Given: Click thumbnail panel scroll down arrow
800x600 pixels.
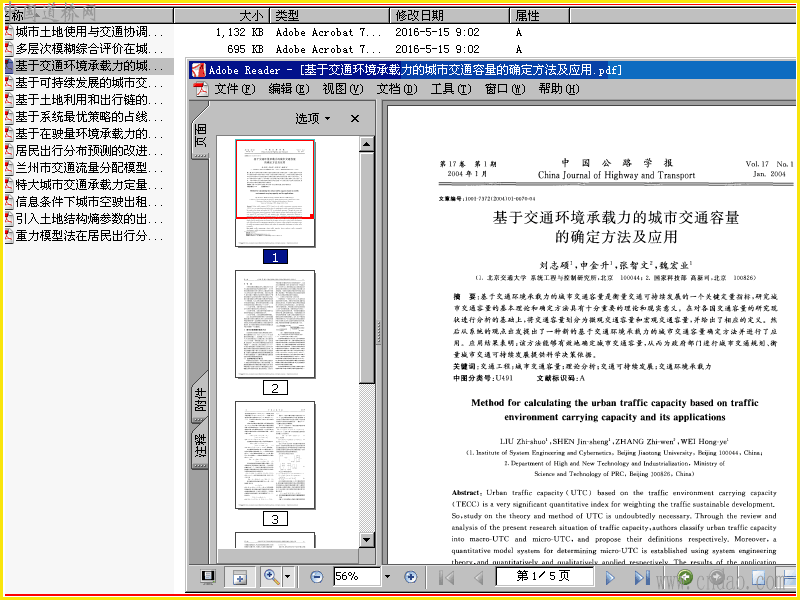Looking at the screenshot, I should coord(366,540).
